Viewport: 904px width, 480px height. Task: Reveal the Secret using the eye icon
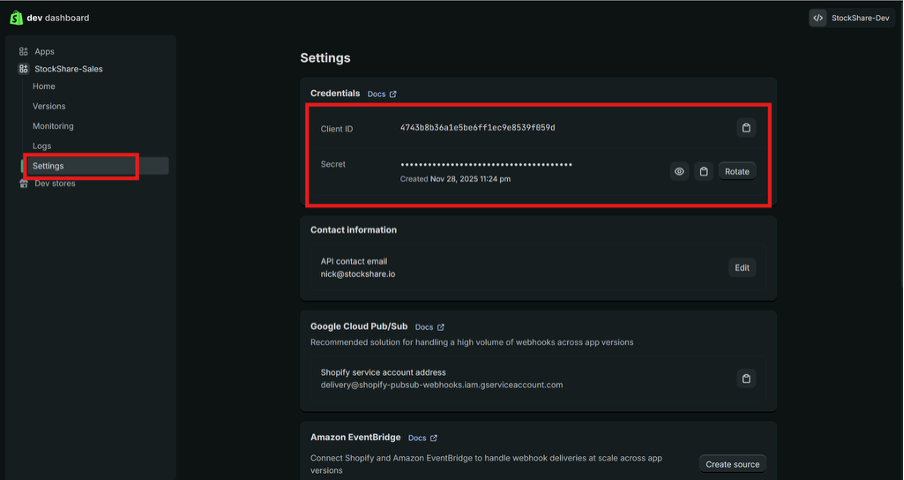click(x=679, y=172)
